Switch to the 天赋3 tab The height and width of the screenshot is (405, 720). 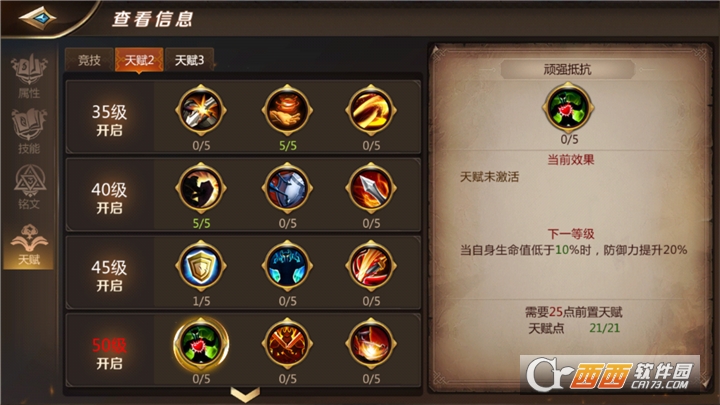pyautogui.click(x=189, y=60)
